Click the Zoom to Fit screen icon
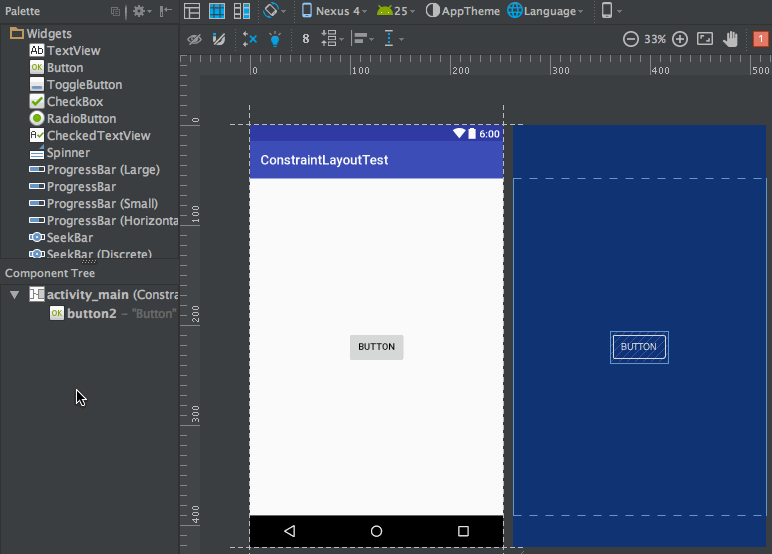Image resolution: width=772 pixels, height=554 pixels. click(705, 39)
